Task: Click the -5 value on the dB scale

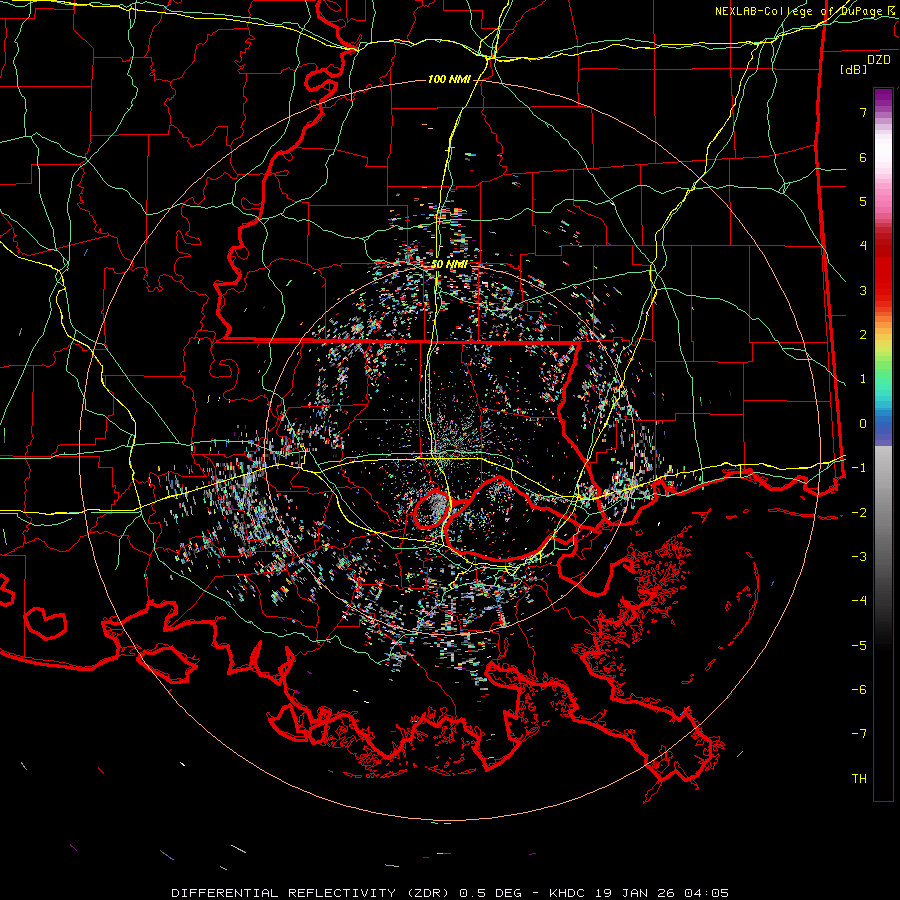Action: [x=859, y=646]
